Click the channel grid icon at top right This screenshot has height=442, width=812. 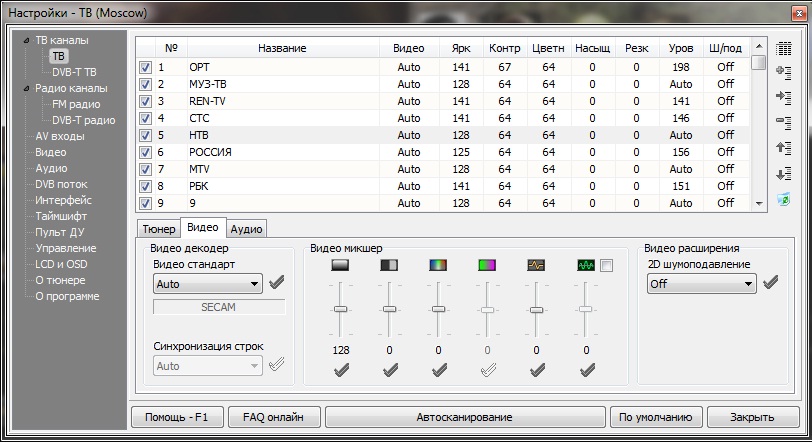tap(784, 48)
